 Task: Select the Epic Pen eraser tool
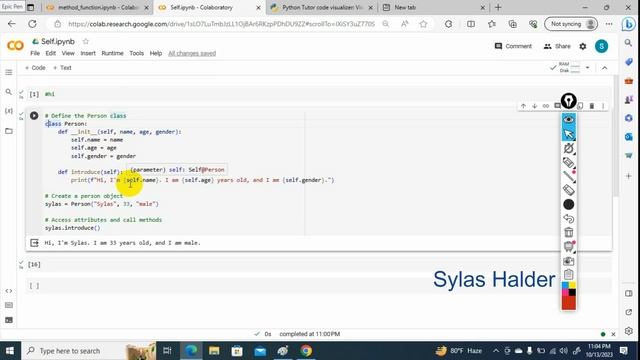(x=569, y=190)
